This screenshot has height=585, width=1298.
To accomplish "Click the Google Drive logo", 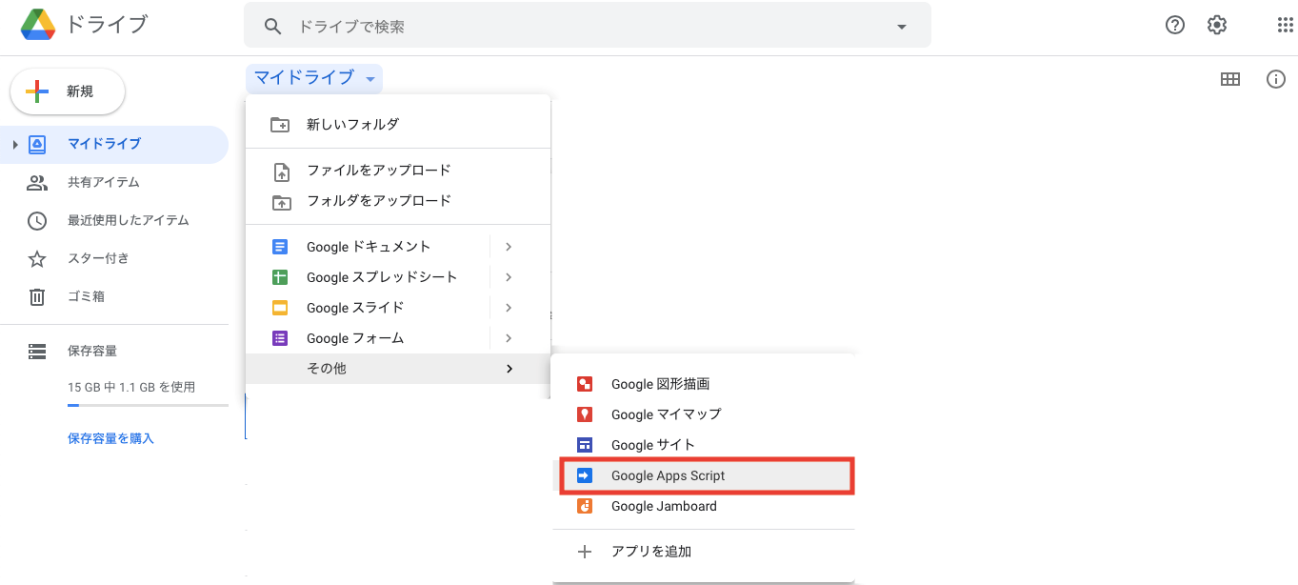I will [x=38, y=25].
